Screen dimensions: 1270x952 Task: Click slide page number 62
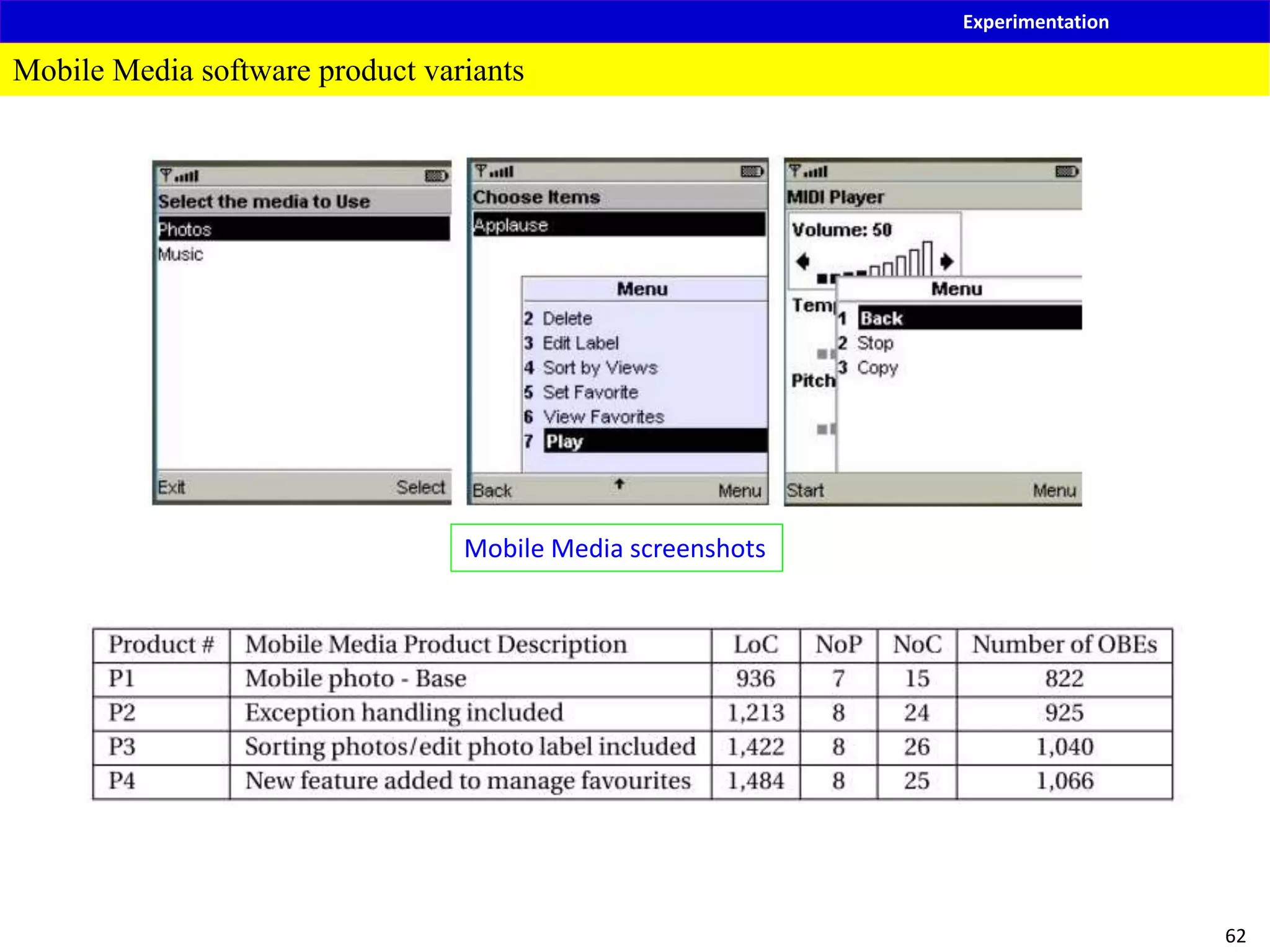(1236, 935)
